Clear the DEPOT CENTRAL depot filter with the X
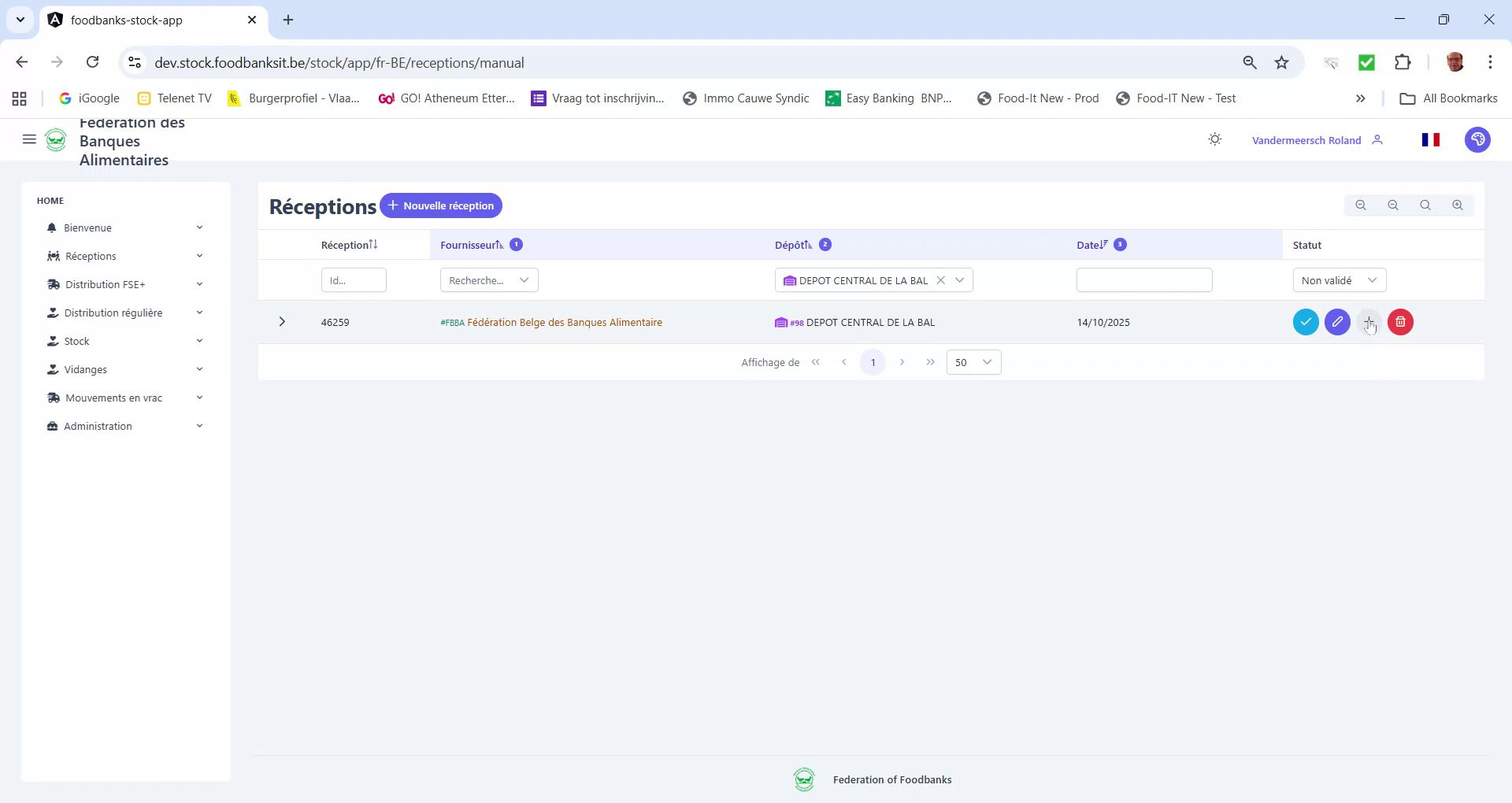Image resolution: width=1512 pixels, height=803 pixels. pos(942,279)
